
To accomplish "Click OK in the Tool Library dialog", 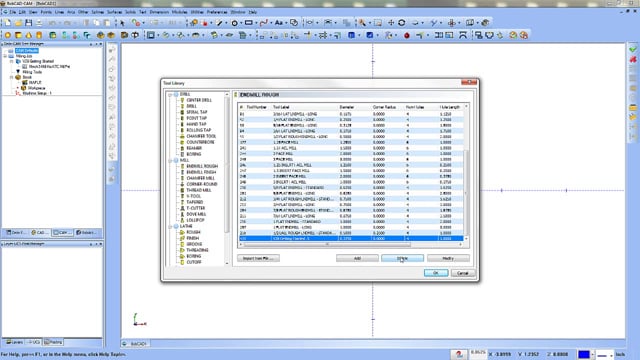I will click(x=436, y=273).
